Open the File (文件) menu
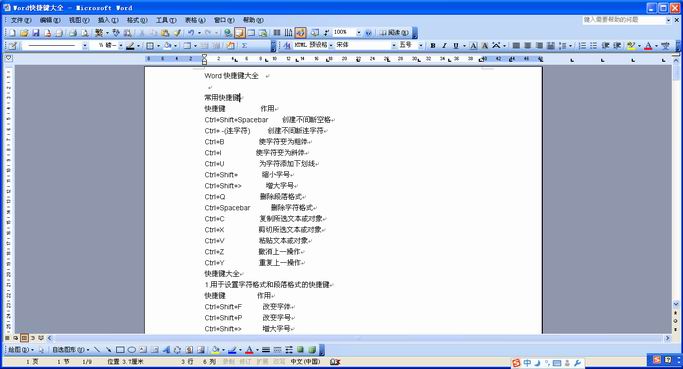The width and height of the screenshot is (683, 369). point(21,20)
